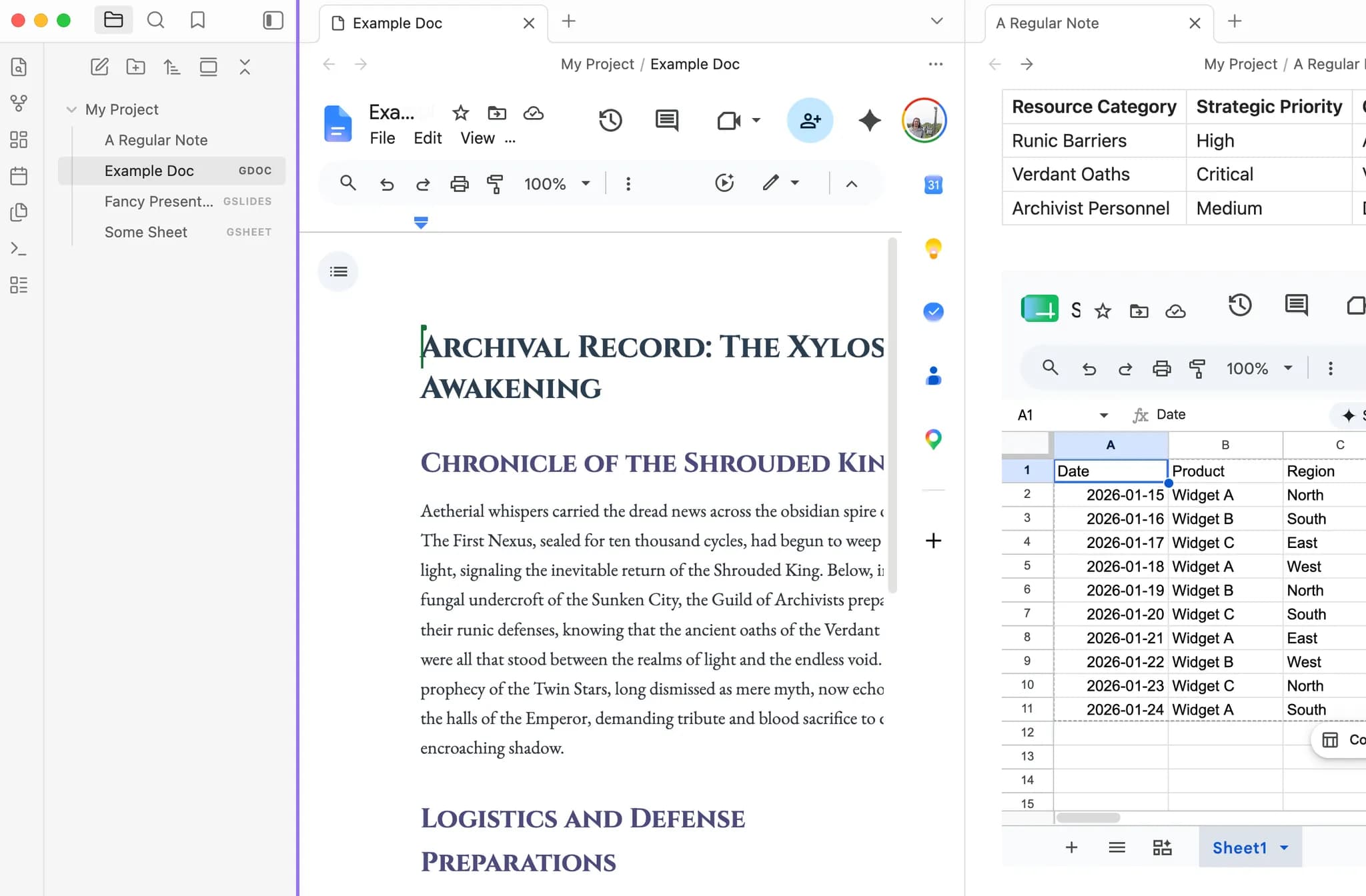
Task: Hide the Docs menus with chevron up
Action: pyautogui.click(x=852, y=184)
